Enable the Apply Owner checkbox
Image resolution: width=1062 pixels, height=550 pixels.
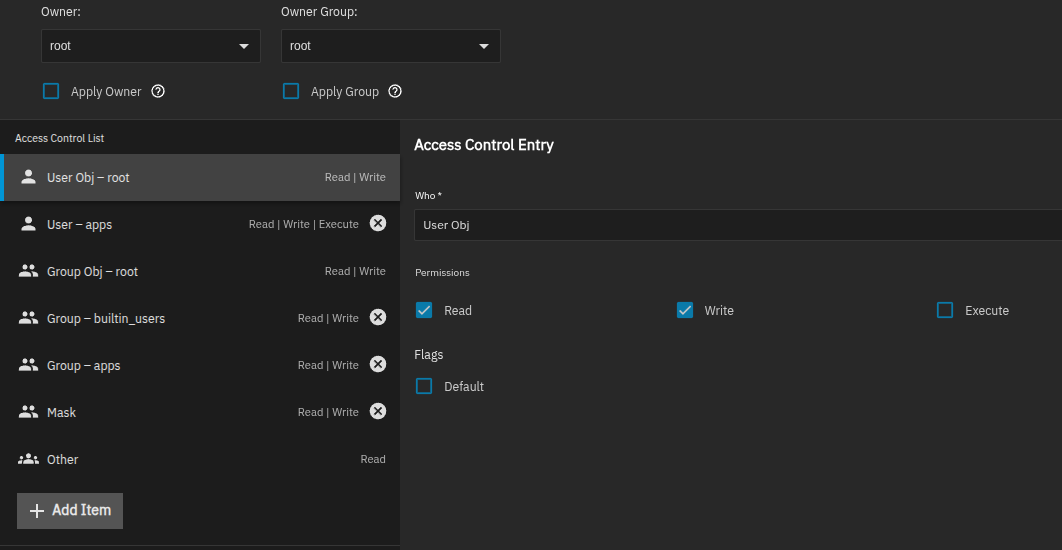coord(51,91)
